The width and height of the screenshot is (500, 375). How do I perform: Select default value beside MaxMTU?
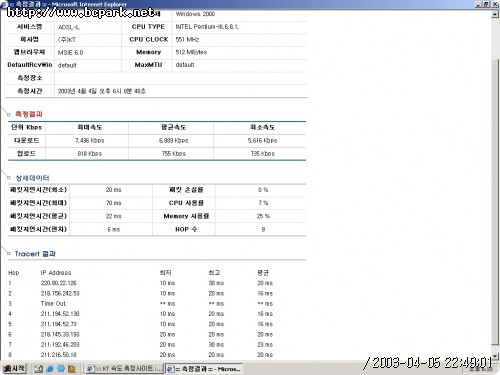click(x=185, y=65)
